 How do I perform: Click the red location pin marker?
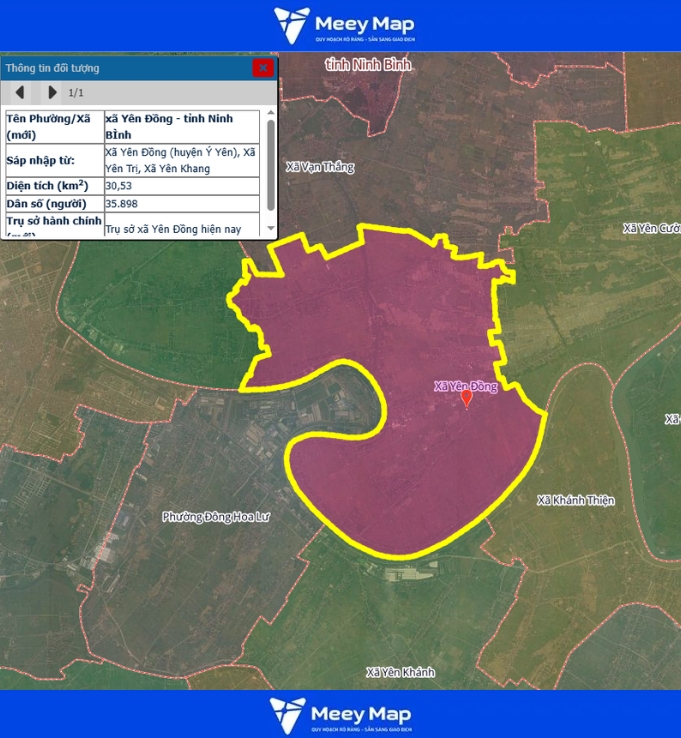click(x=466, y=399)
